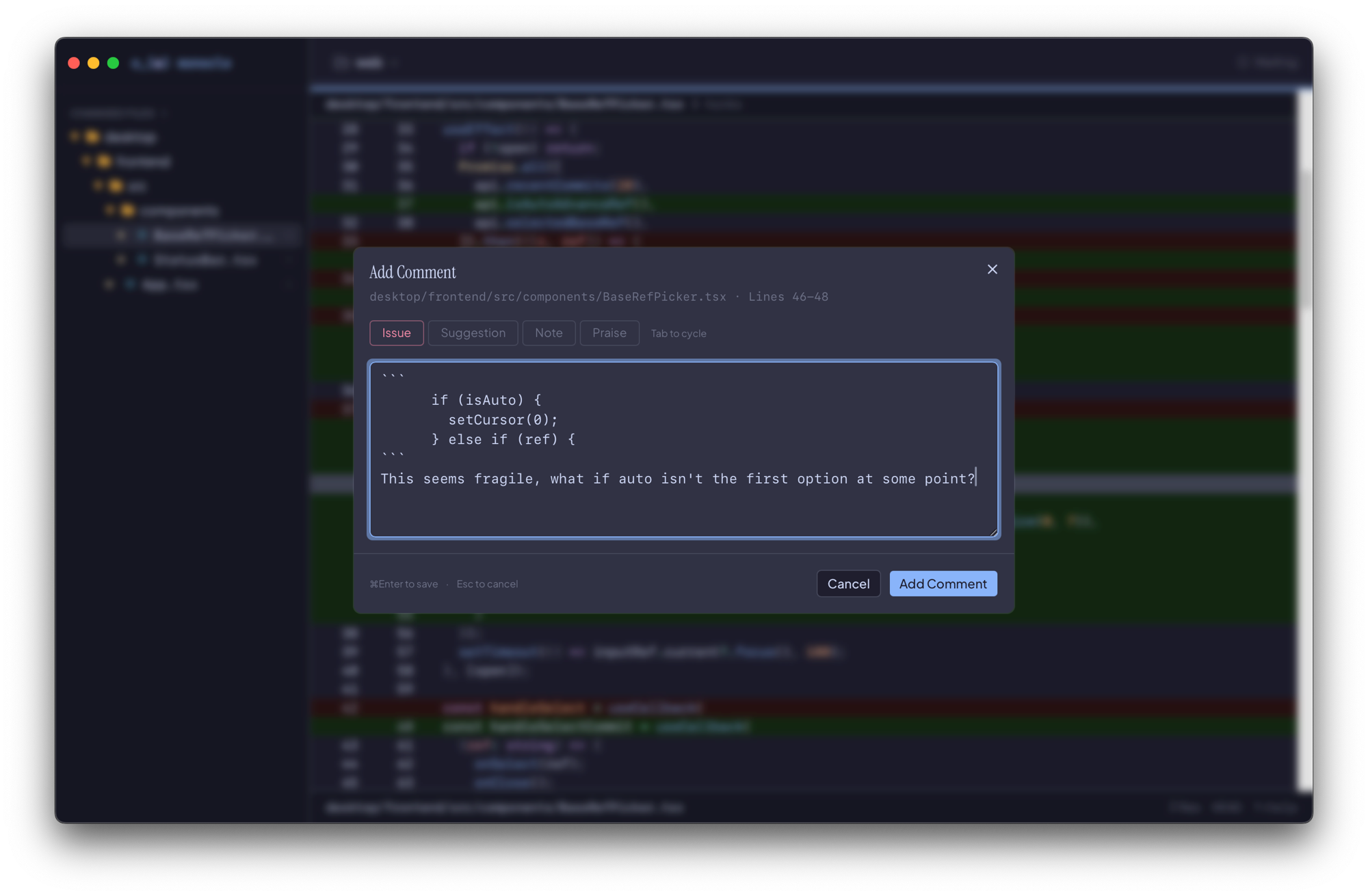Screen dimensions: 1368x896
Task: Click inside the comment text area
Action: click(x=683, y=449)
